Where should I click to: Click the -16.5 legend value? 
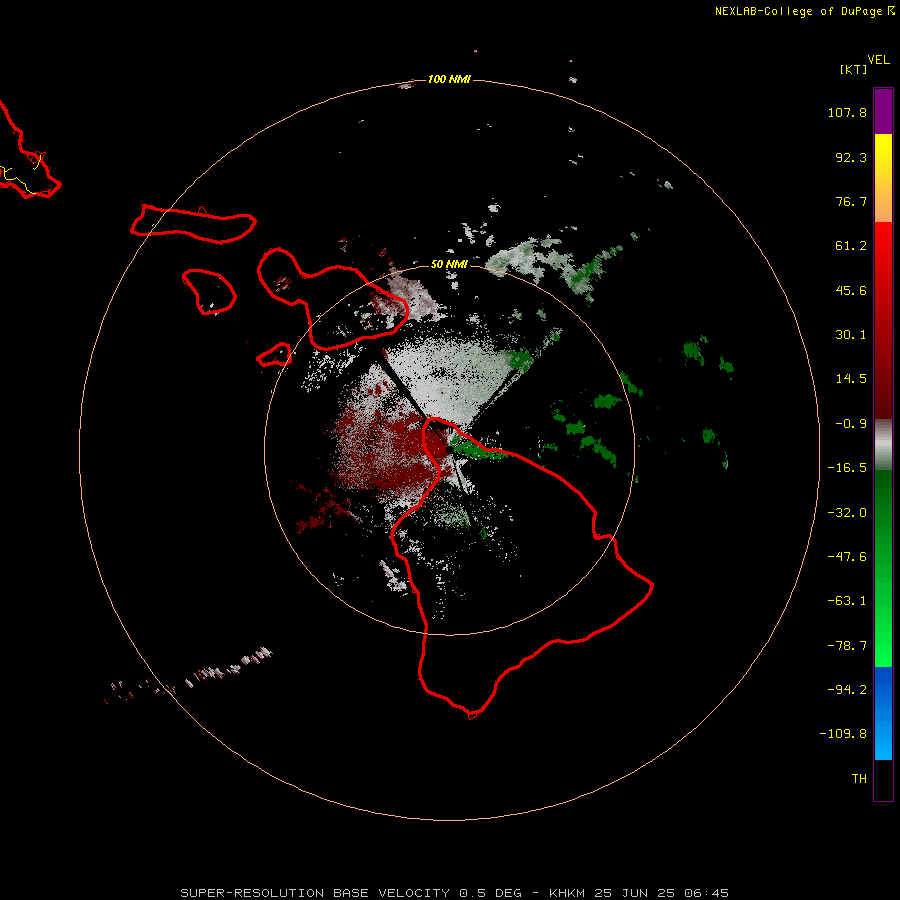(x=847, y=468)
